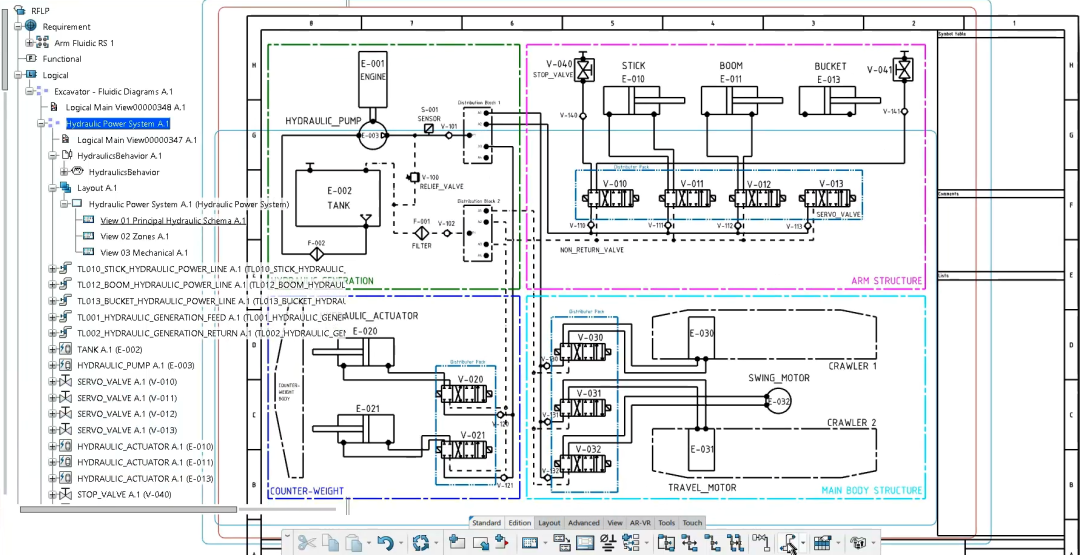Select Excavator - Fluidic Diagrams A.1 node
Viewport: 1080px width, 555px height.
pos(114,91)
